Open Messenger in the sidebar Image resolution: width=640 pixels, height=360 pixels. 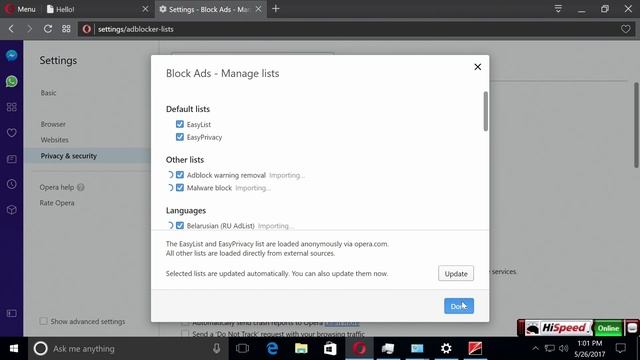(x=11, y=56)
